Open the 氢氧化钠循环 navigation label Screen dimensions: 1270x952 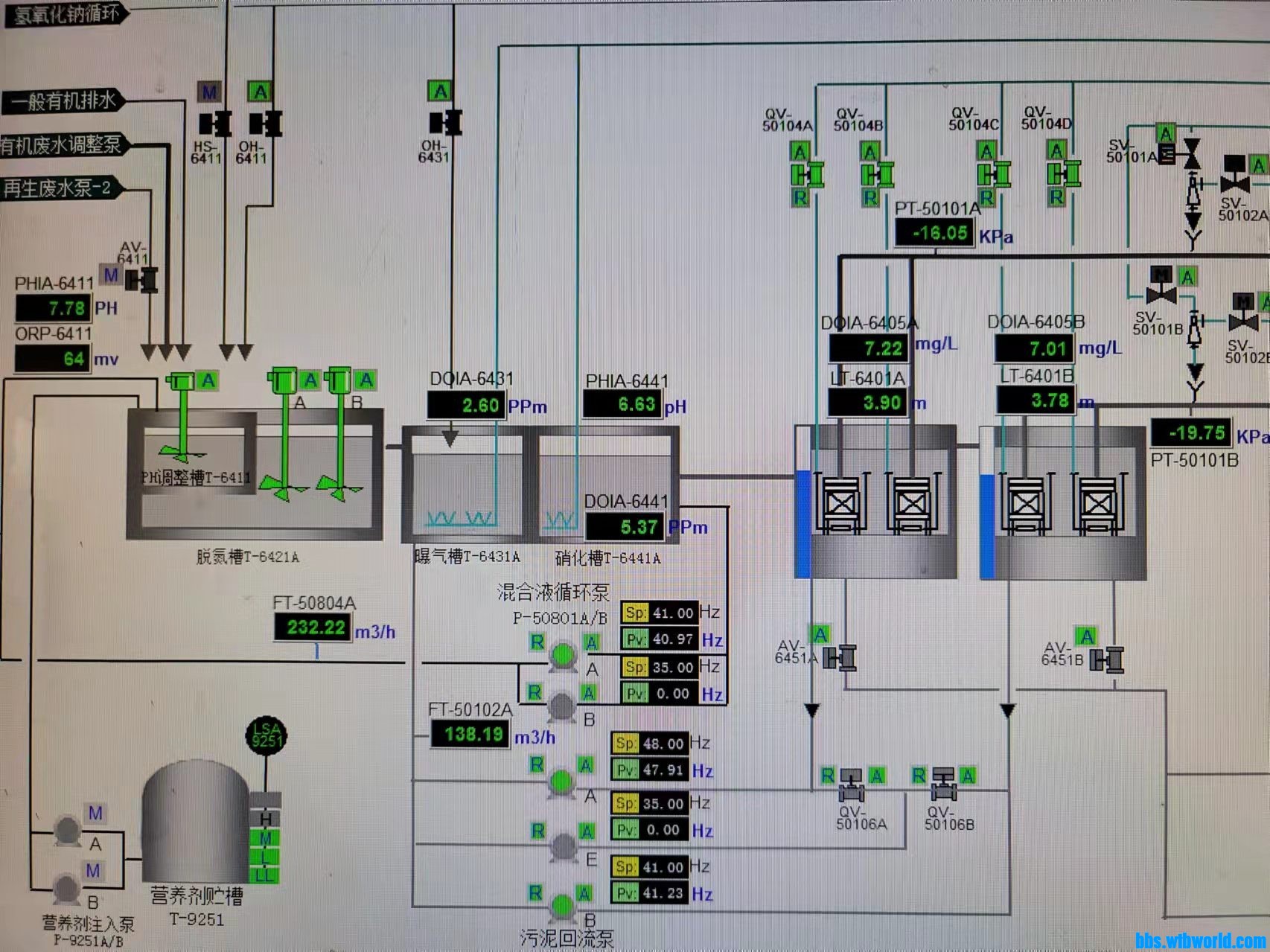coord(66,13)
